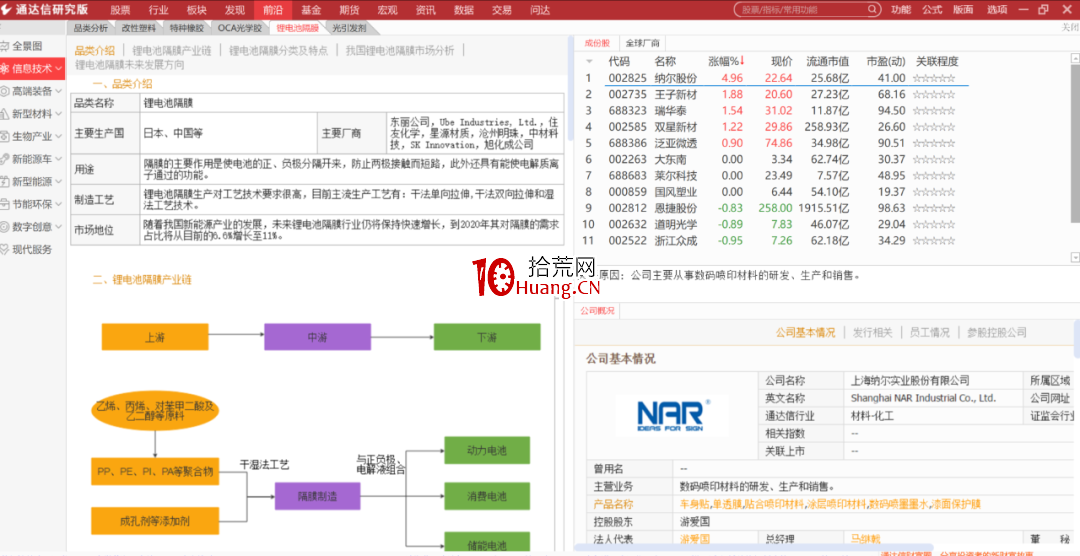
Task: Expand the 信息技术 sidebar category
Action: click(59, 69)
